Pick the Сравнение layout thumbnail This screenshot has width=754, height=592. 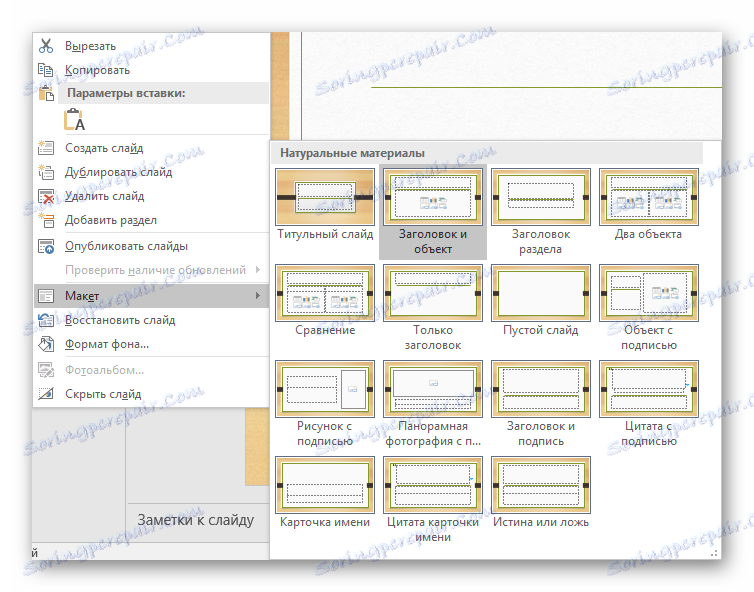point(325,293)
